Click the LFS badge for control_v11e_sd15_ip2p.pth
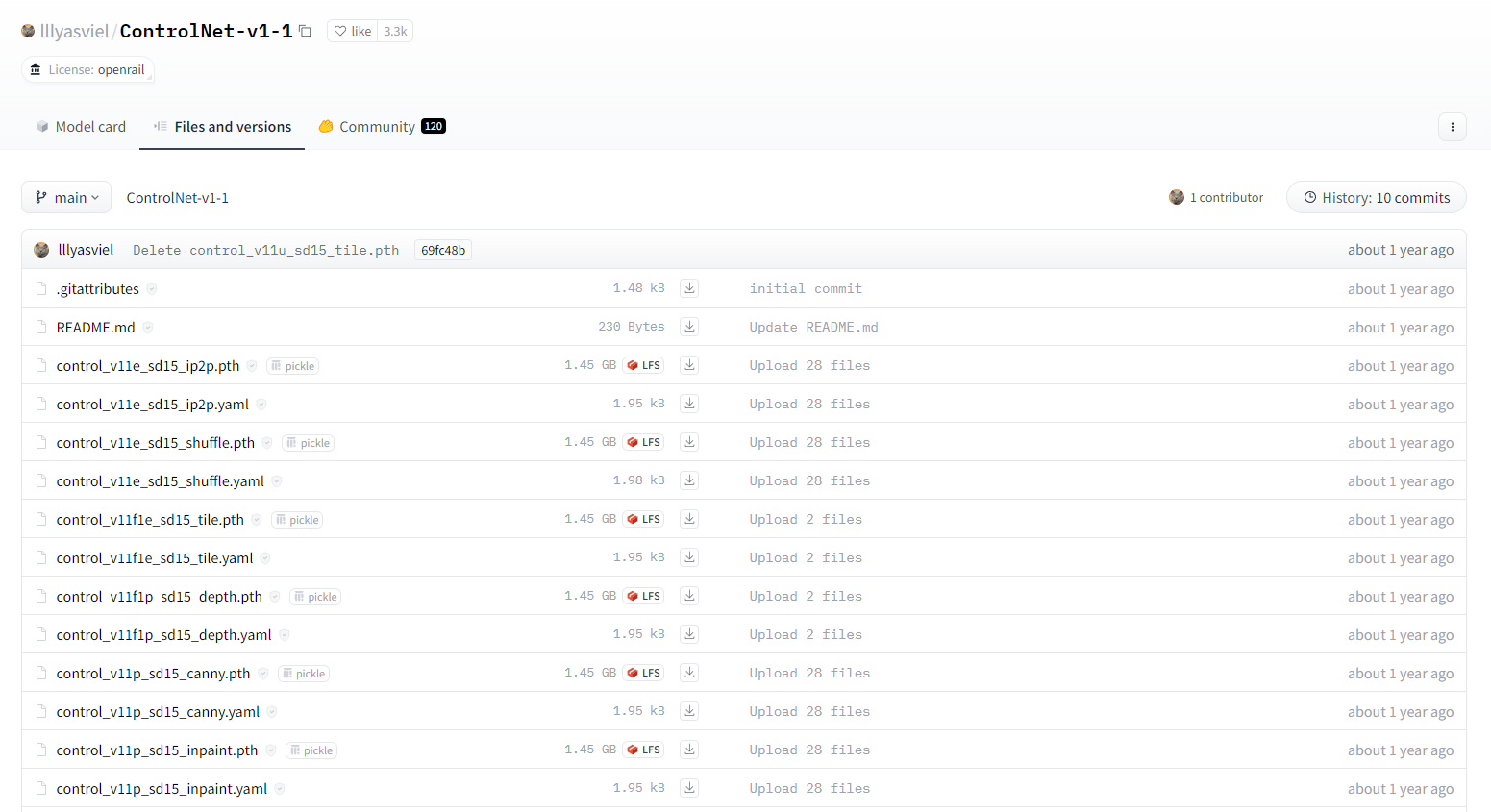1491x812 pixels. coord(644,365)
